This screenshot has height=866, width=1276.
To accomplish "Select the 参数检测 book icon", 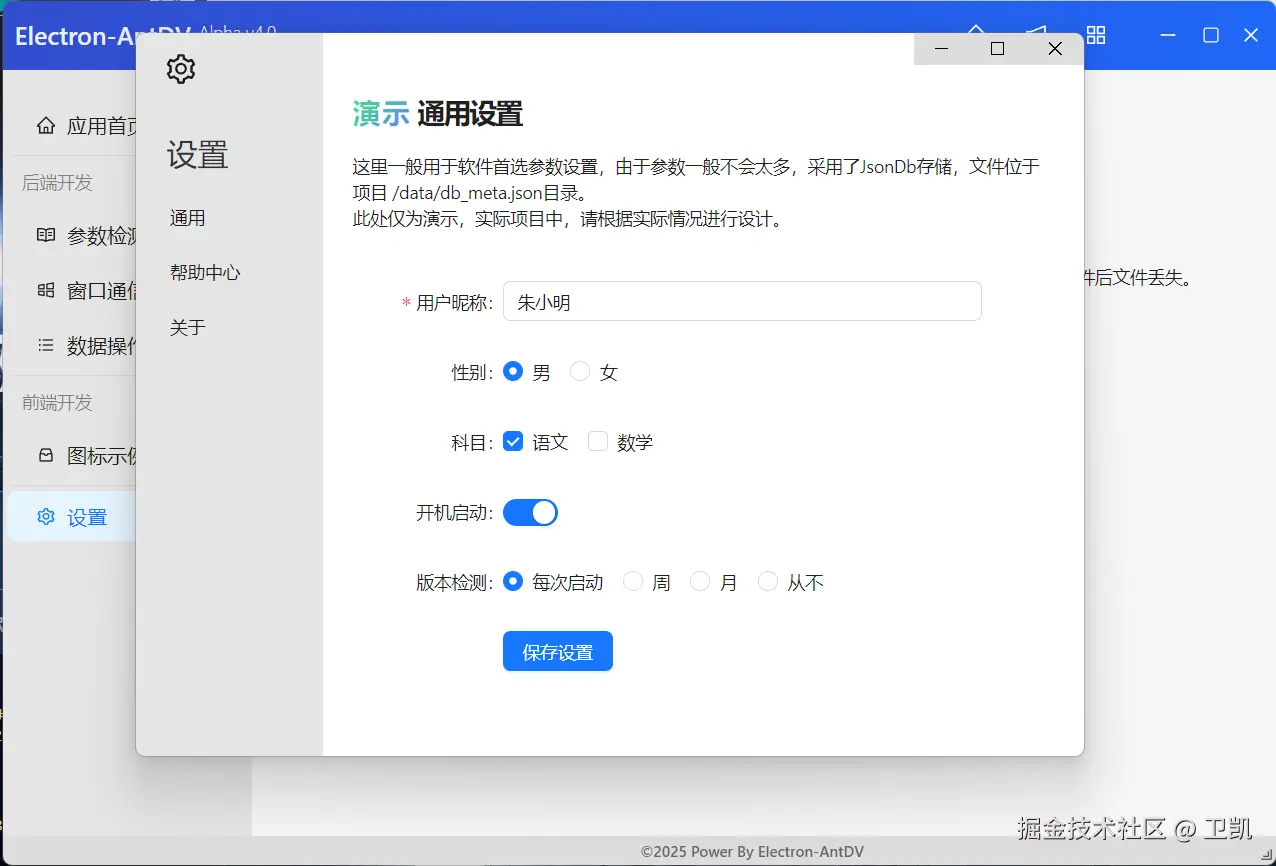I will tap(45, 235).
